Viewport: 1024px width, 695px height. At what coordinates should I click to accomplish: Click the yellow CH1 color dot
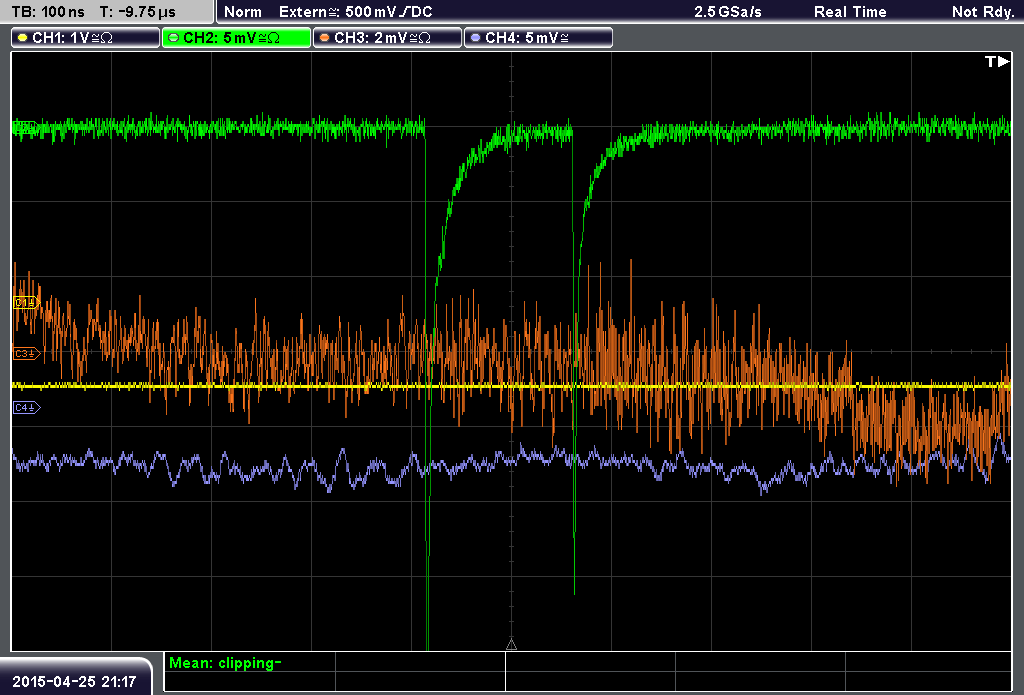coord(23,38)
